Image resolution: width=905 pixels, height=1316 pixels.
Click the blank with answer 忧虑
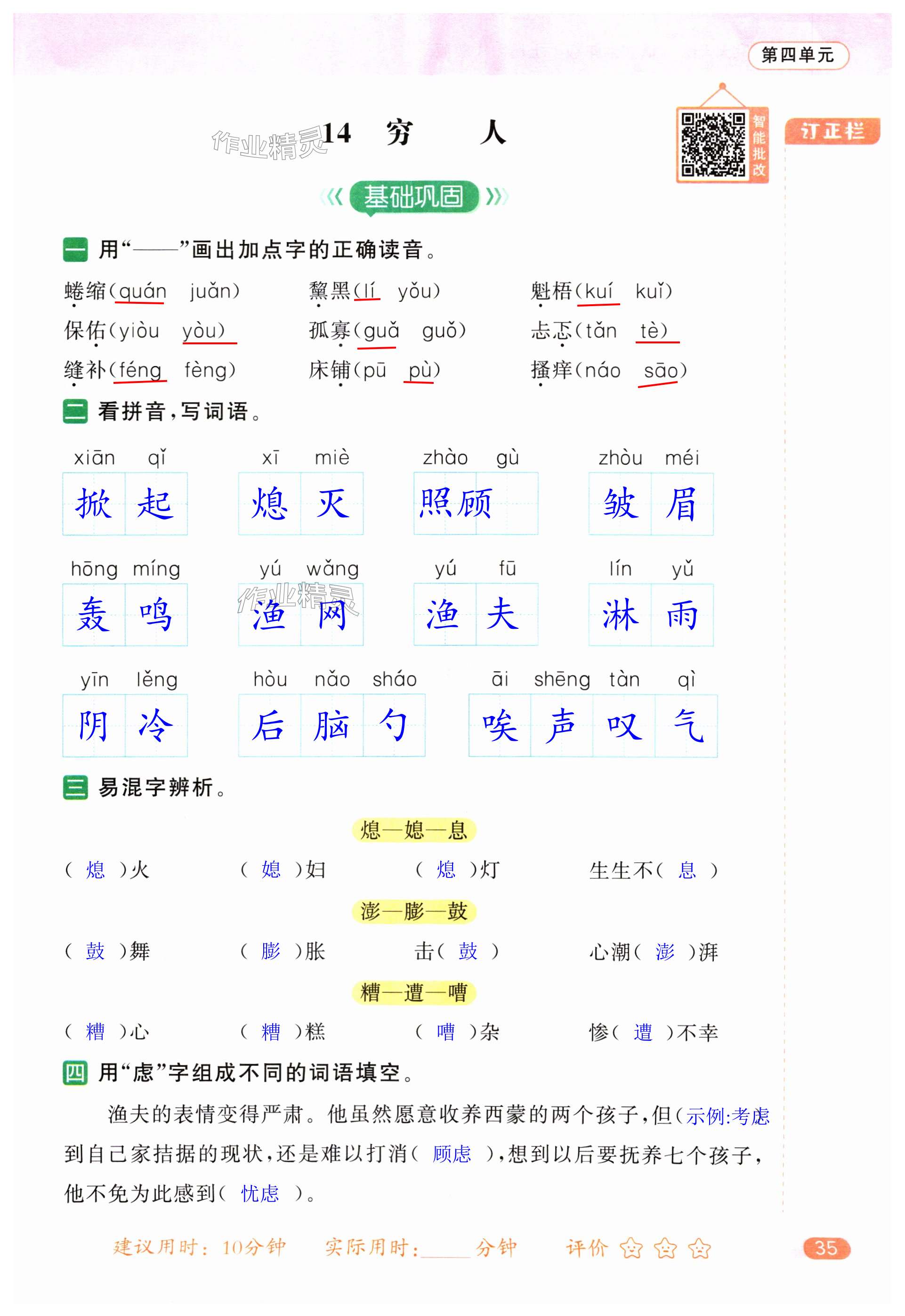[260, 1194]
